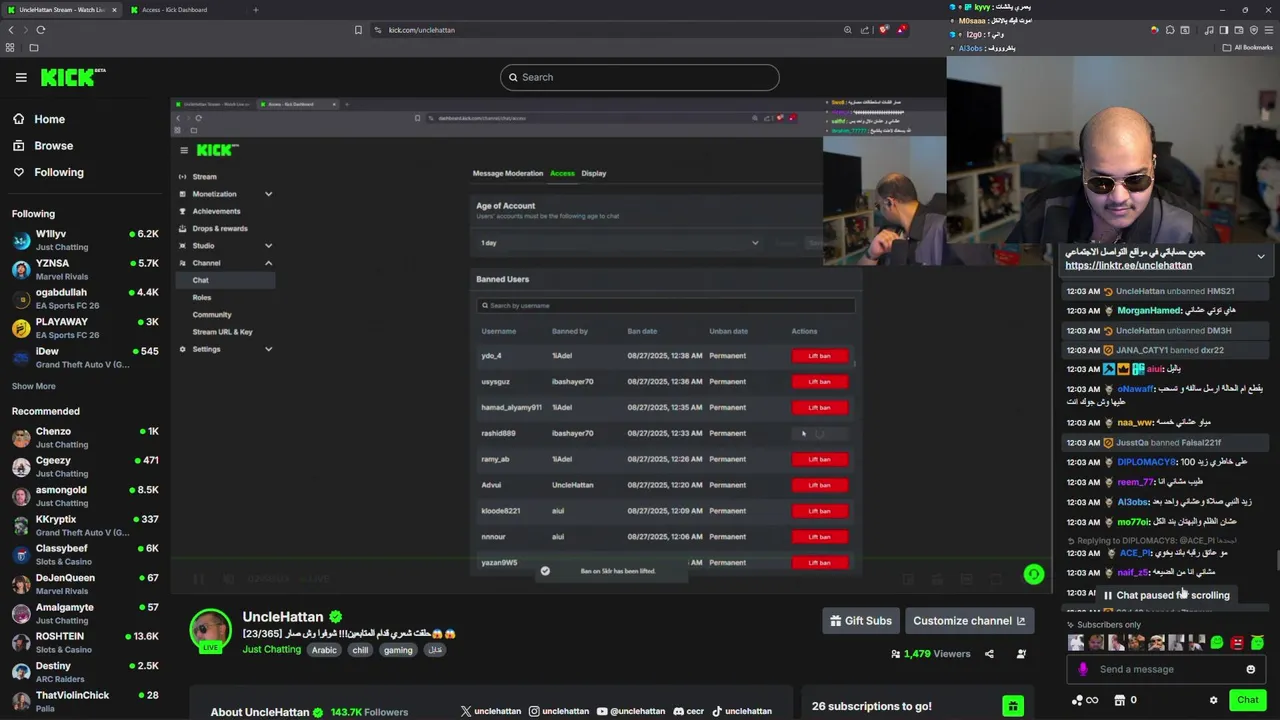The image size is (1280, 720).
Task: Click the chill stream tag
Action: (x=360, y=650)
